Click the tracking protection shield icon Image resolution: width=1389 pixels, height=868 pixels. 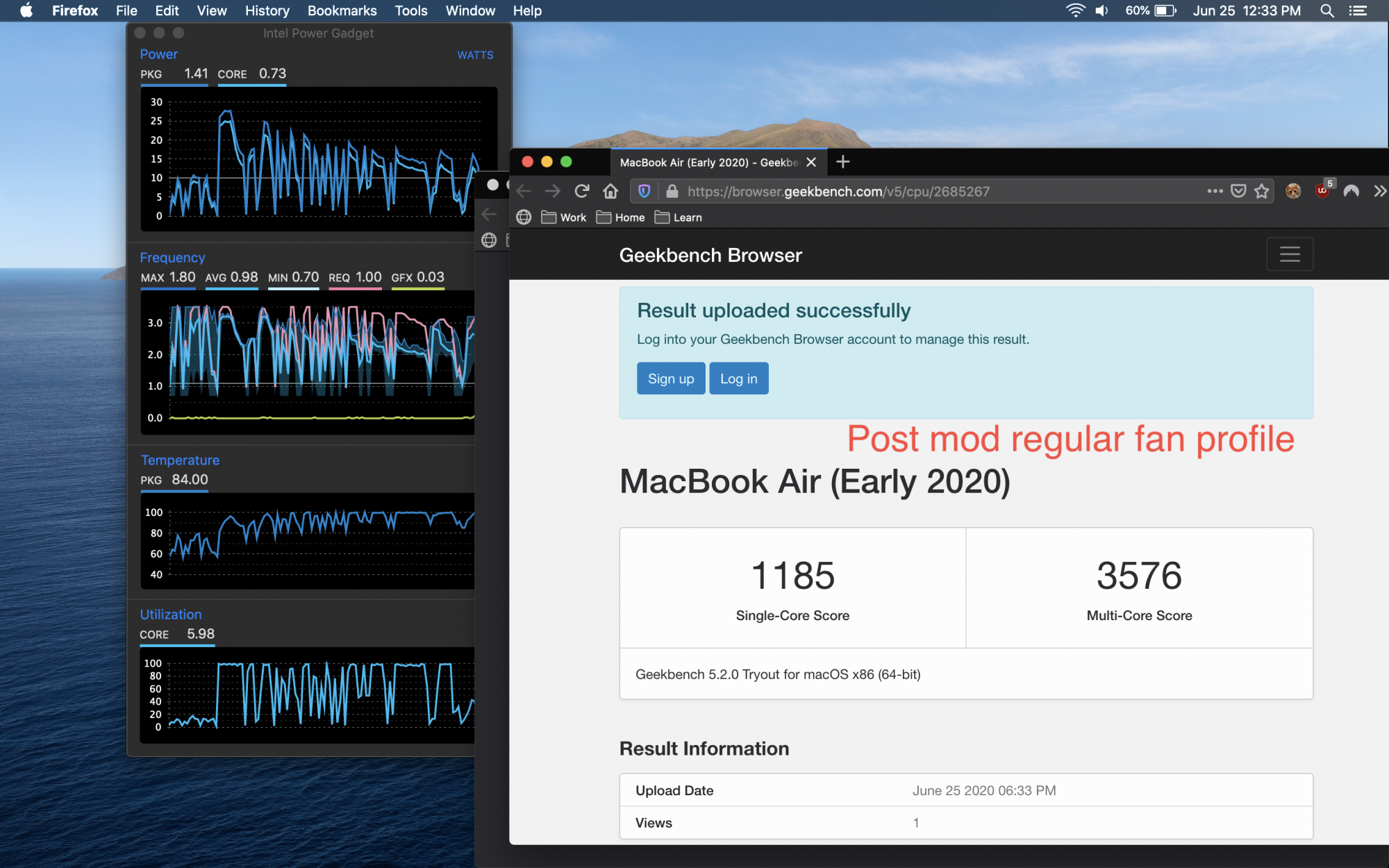[x=644, y=191]
